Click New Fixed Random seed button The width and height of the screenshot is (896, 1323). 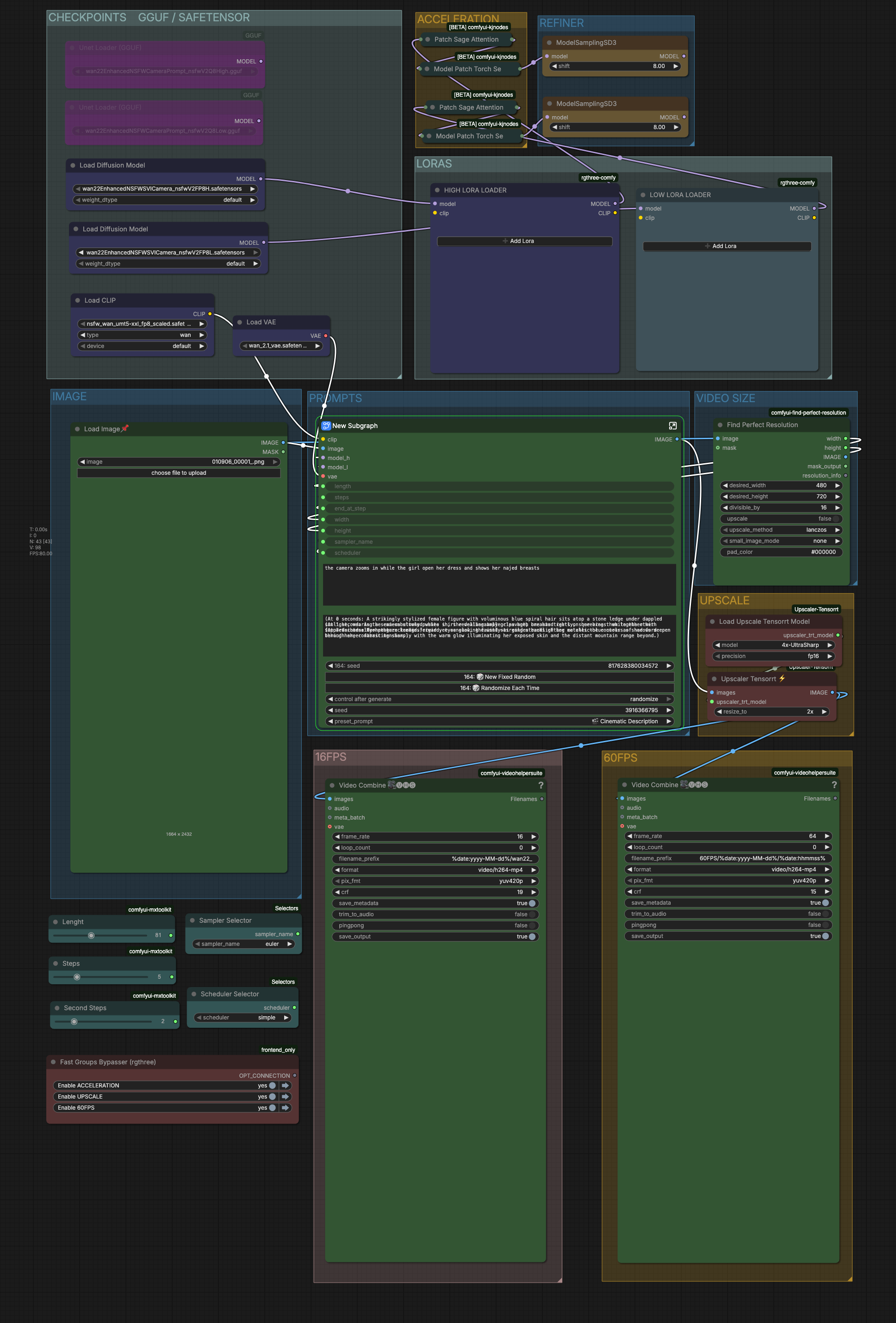499,677
